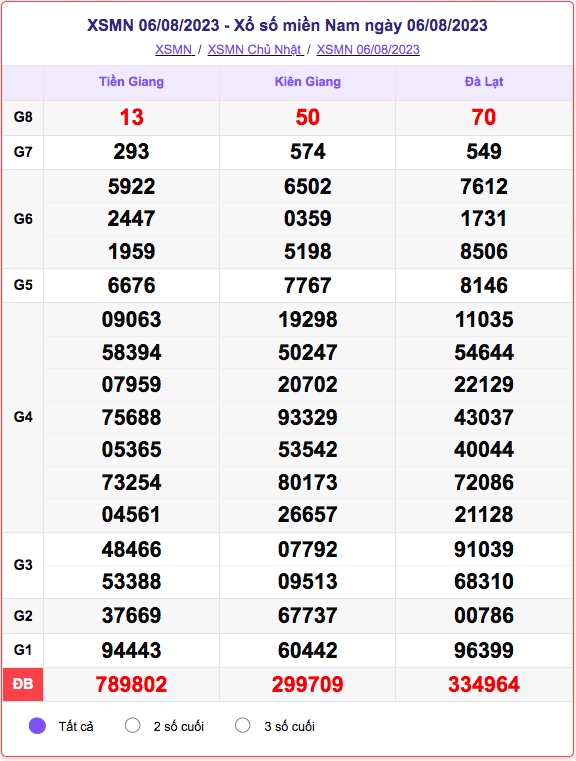Image resolution: width=576 pixels, height=761 pixels.
Task: Click G4 number 04561
Action: click(x=132, y=515)
